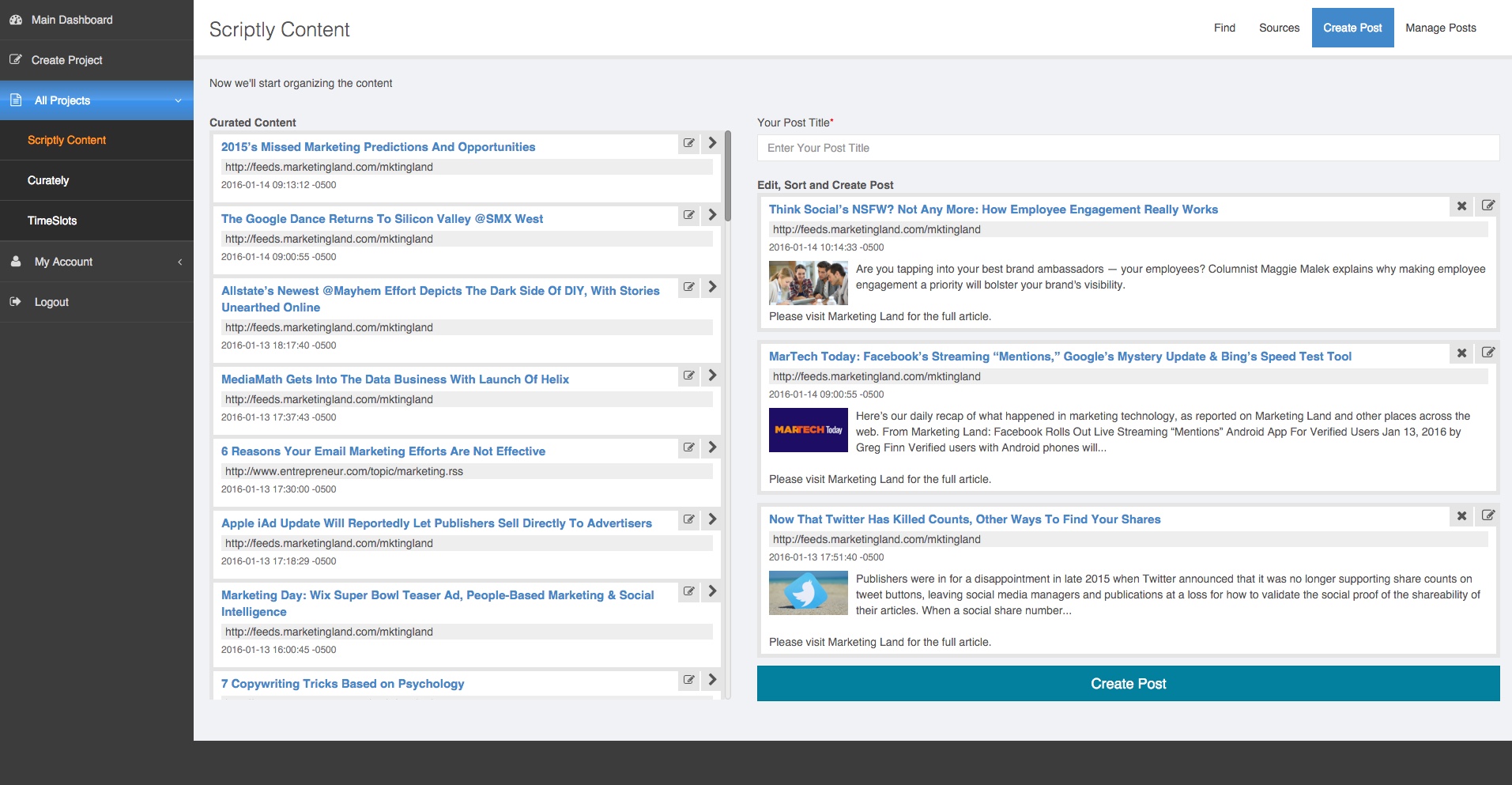The width and height of the screenshot is (1512, 785).
Task: Collapse the All Projects menu chevron
Action: (179, 100)
